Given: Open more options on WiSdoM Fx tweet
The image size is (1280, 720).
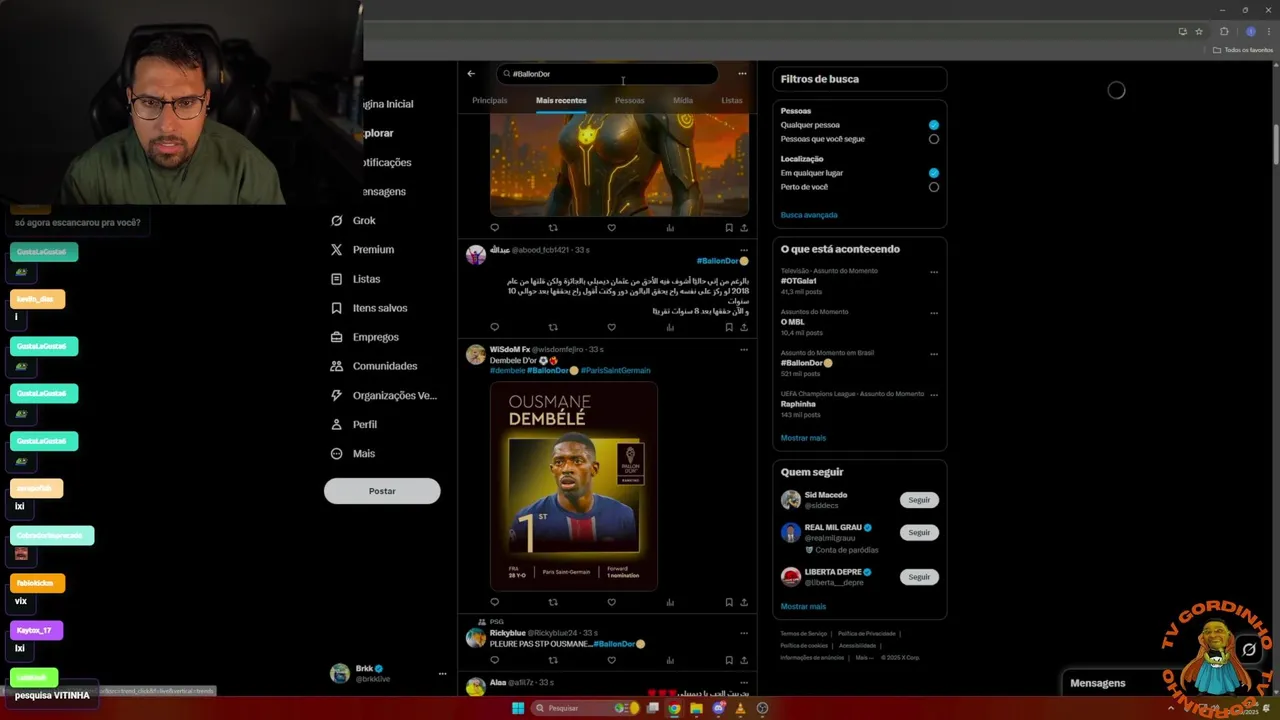Looking at the screenshot, I should pos(743,350).
